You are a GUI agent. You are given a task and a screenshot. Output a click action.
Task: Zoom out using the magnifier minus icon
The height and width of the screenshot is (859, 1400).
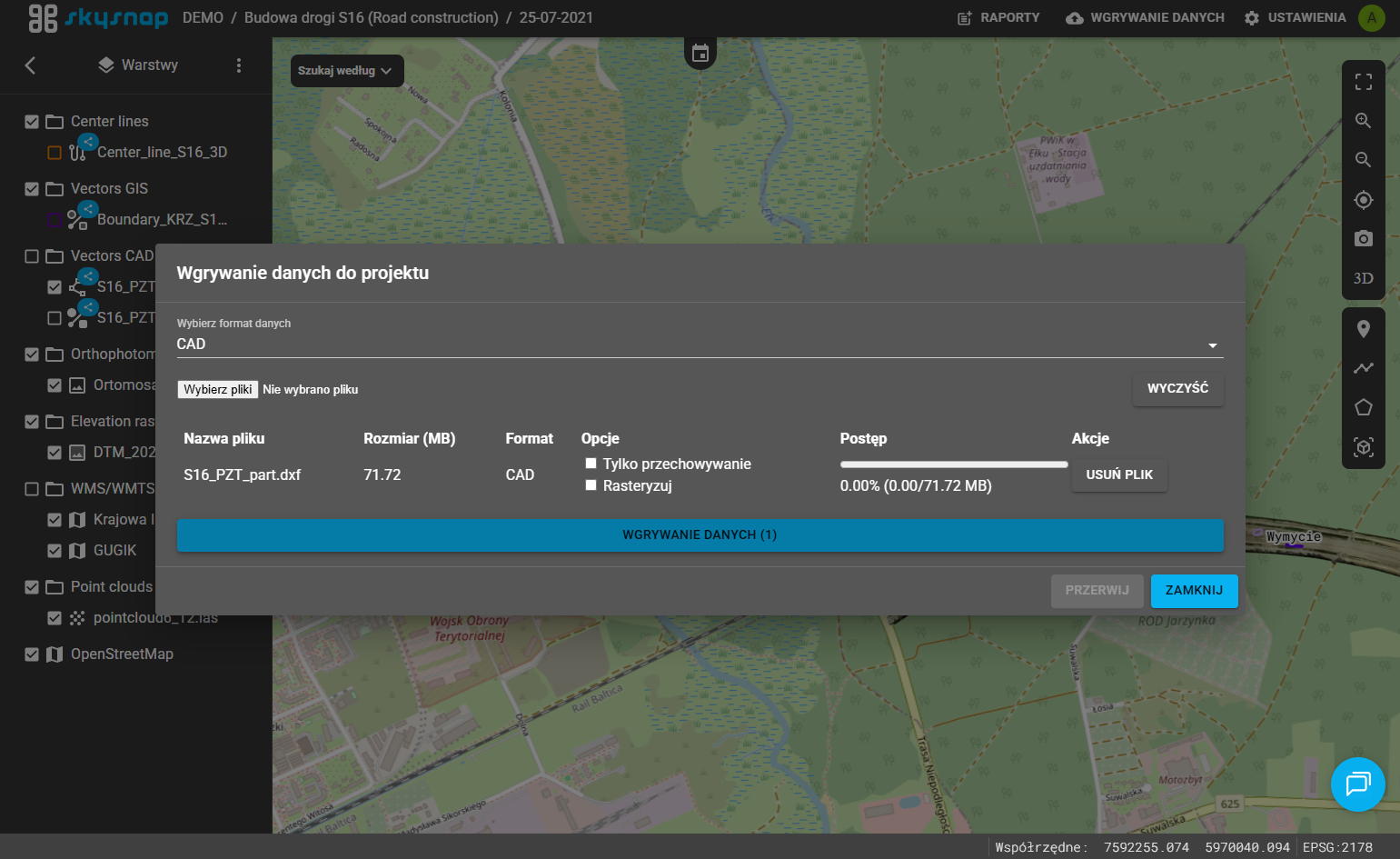(x=1363, y=160)
